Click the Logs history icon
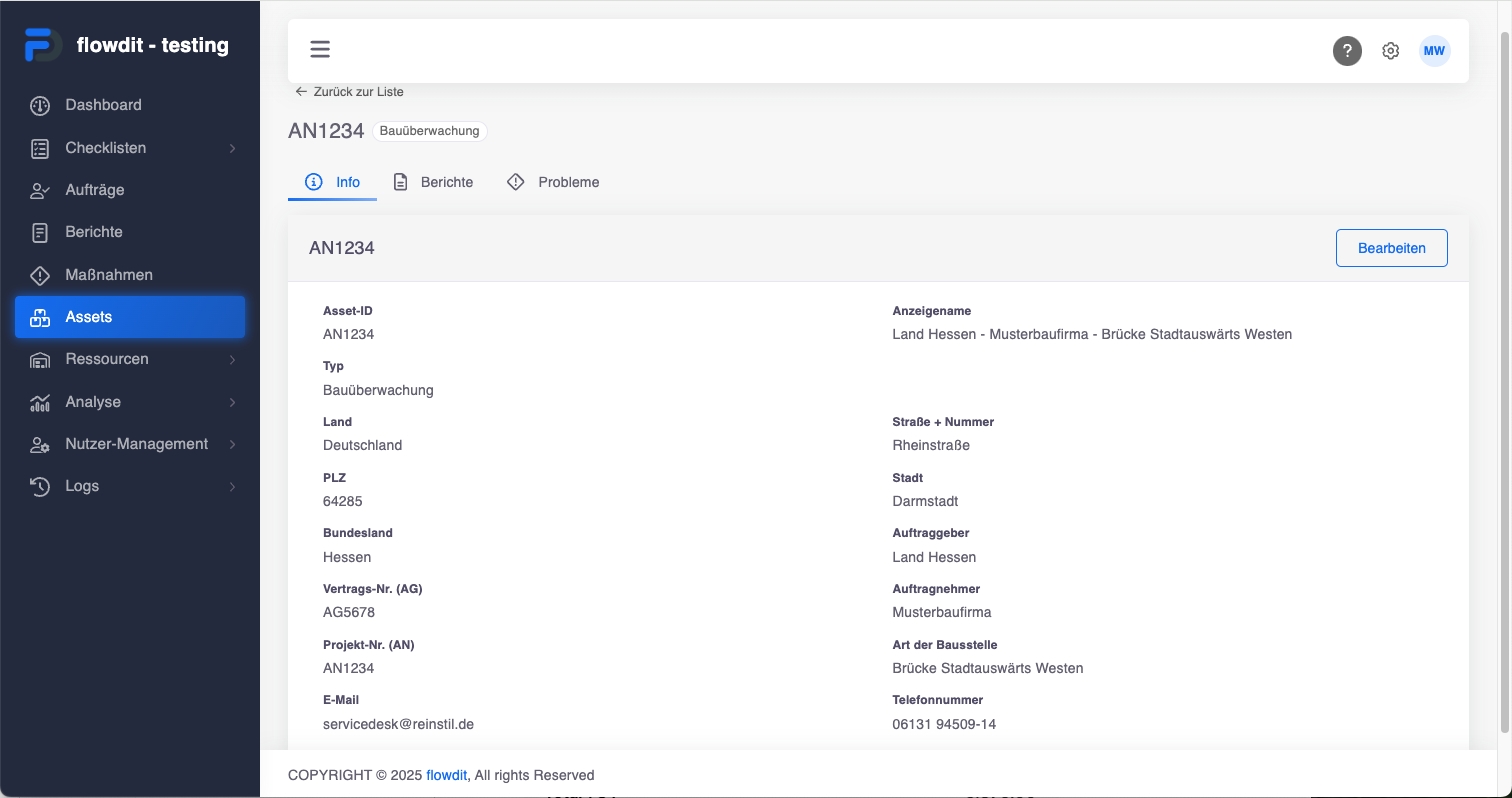This screenshot has height=798, width=1512. click(x=40, y=486)
